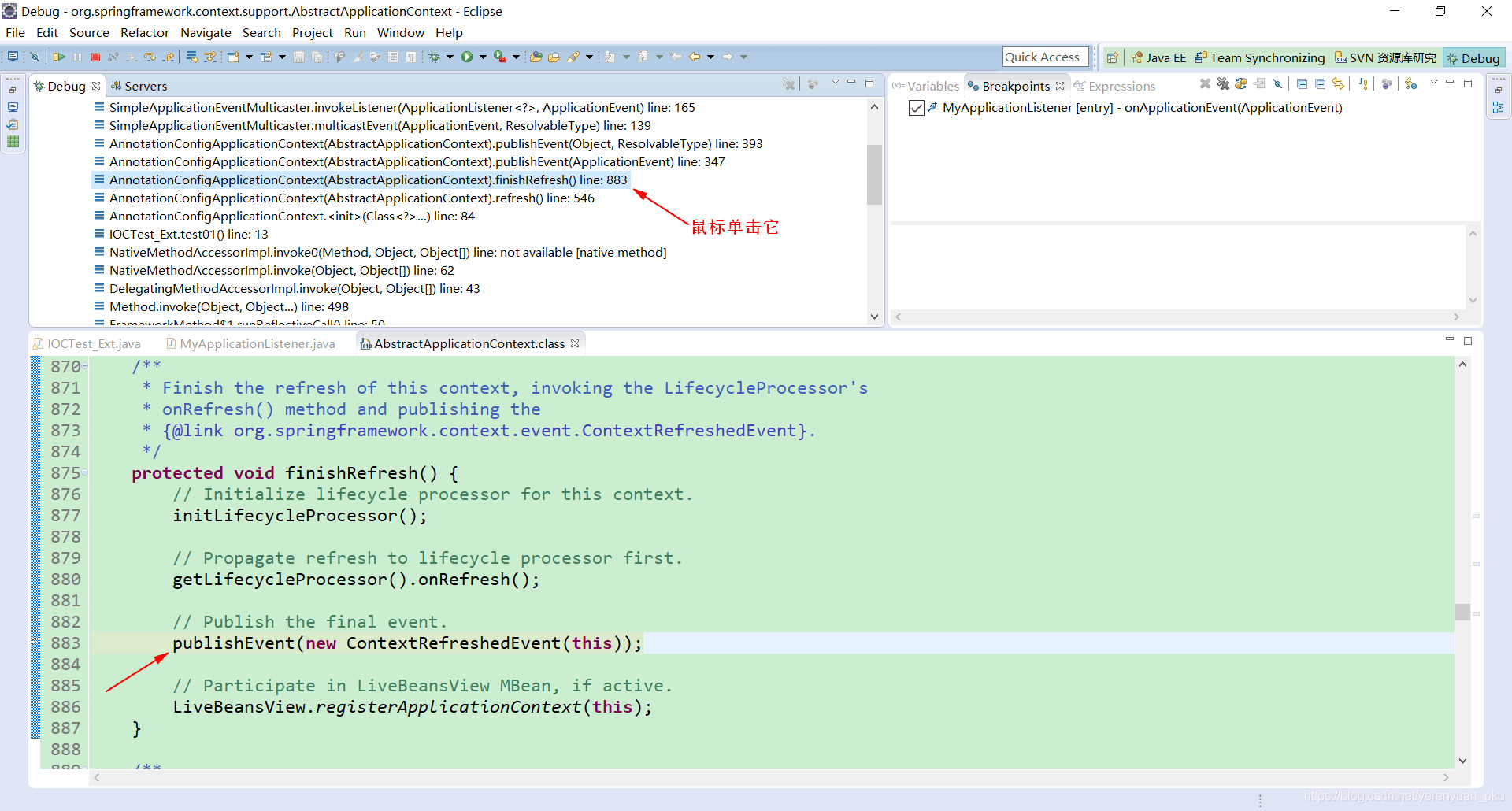Click Remove All Breakpoints icon
The image size is (1512, 811).
[x=1223, y=83]
